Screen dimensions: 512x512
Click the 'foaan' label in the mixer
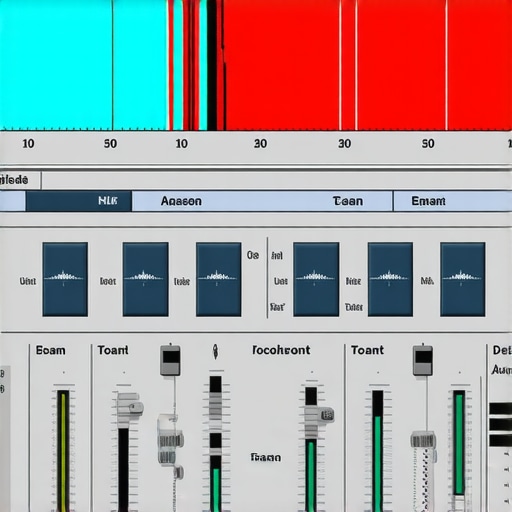(x=265, y=457)
